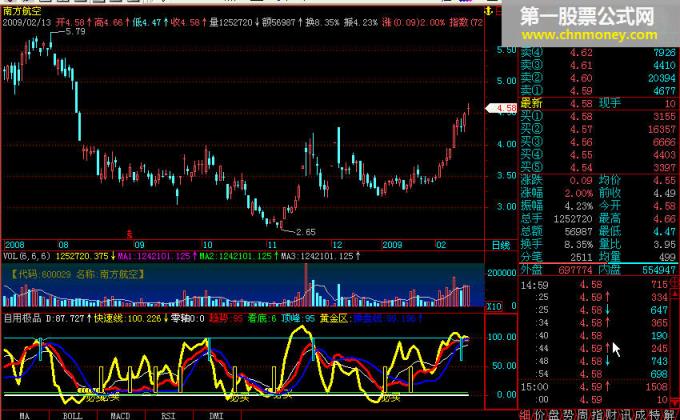Viewport: 680px width, 420px height.
Task: Click the stock name 南方航空 title
Action: coord(22,12)
